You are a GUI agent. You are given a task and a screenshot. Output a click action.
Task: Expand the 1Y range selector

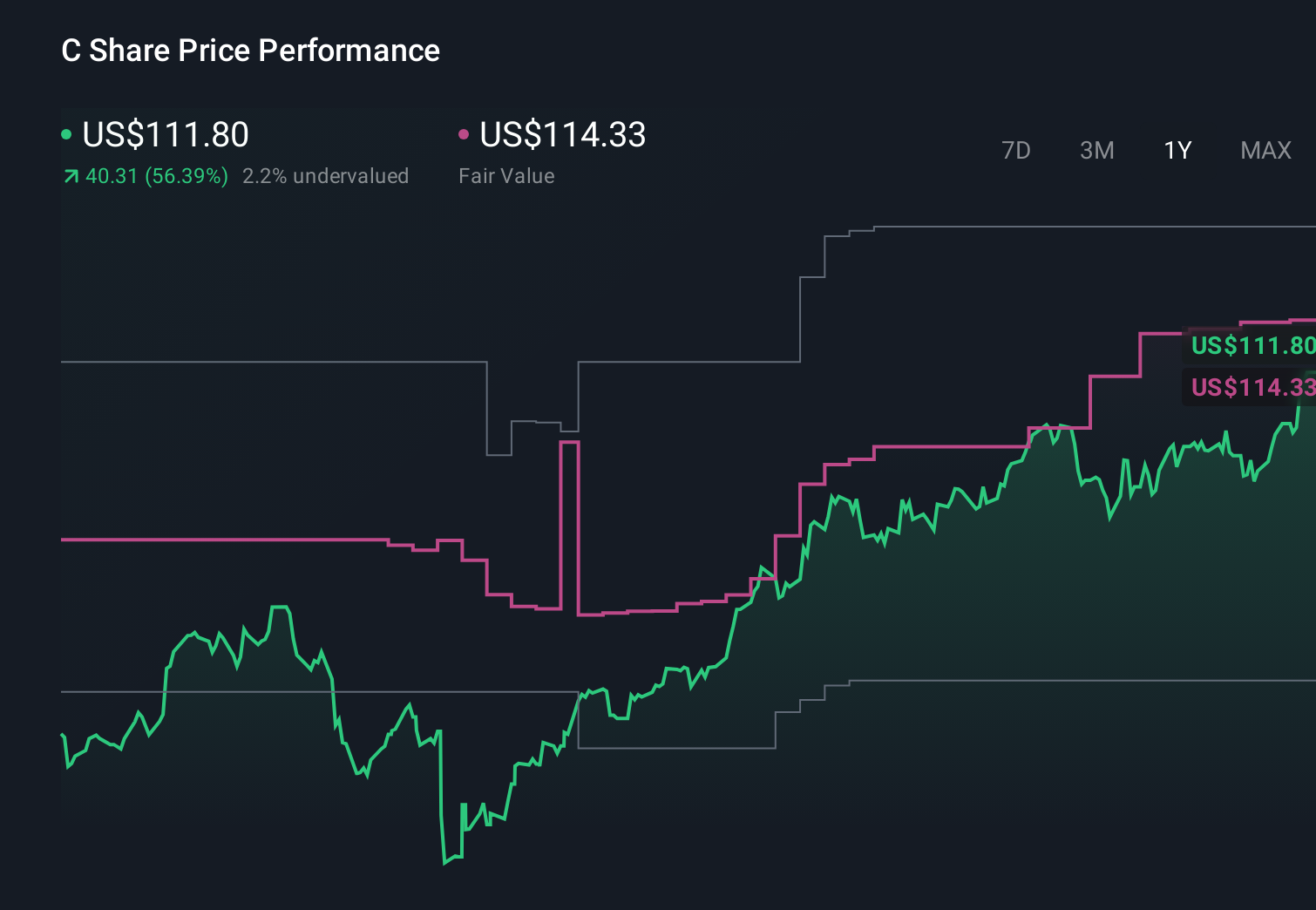pos(1177,150)
